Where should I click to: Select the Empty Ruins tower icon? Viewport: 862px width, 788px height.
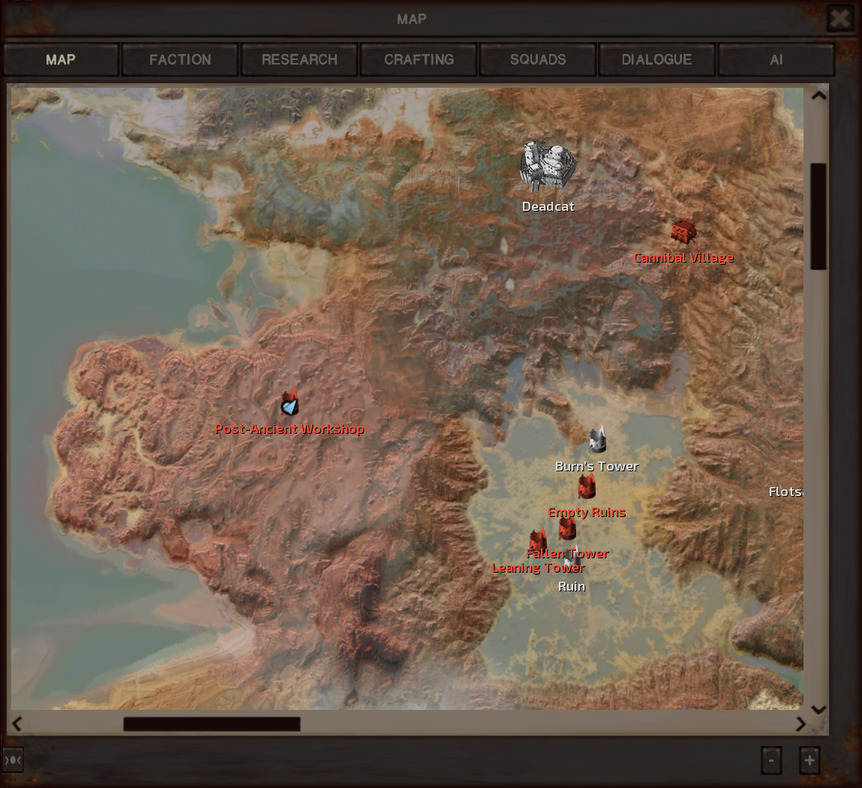click(587, 486)
